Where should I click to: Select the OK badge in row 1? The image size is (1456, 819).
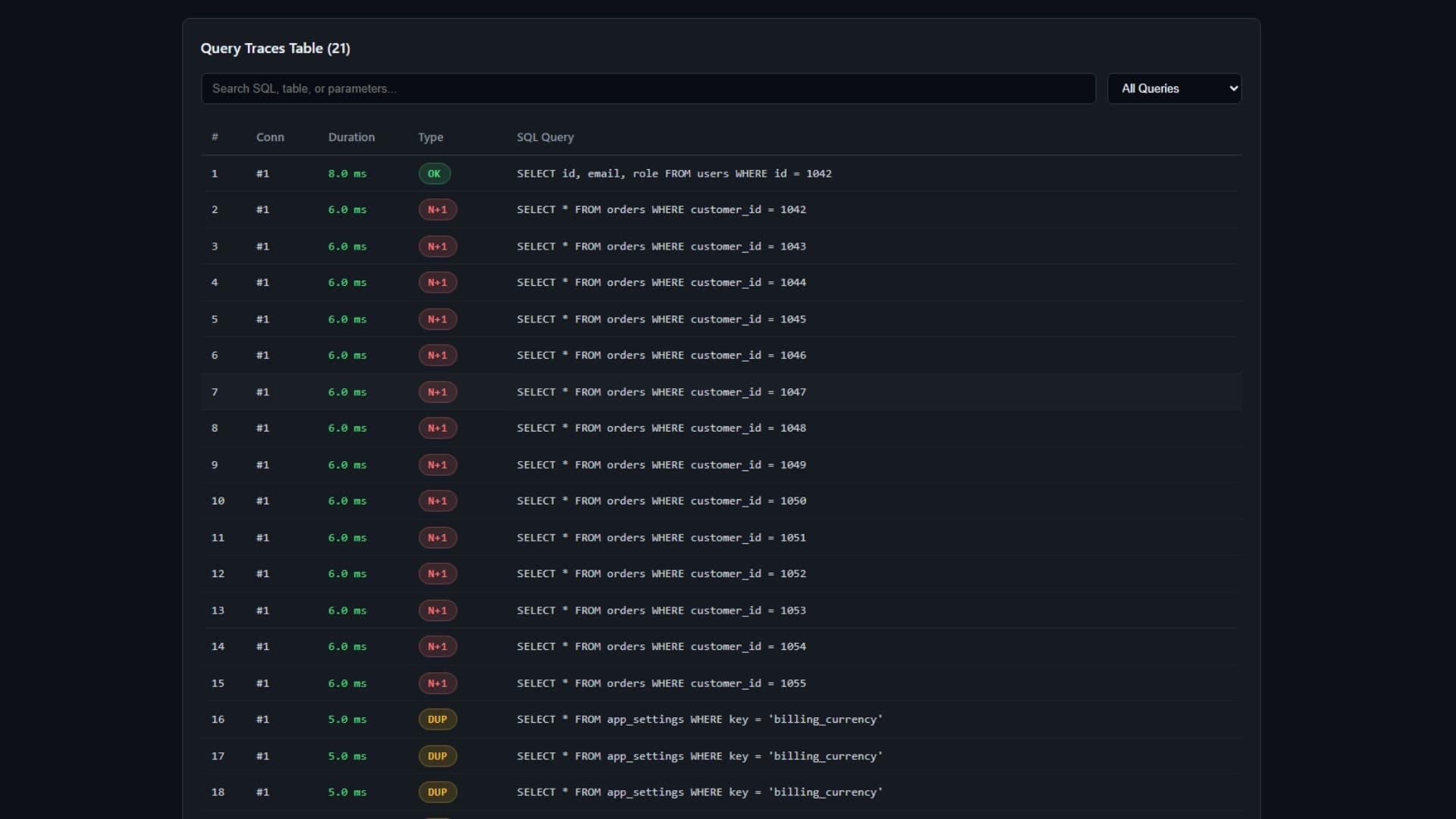[435, 174]
